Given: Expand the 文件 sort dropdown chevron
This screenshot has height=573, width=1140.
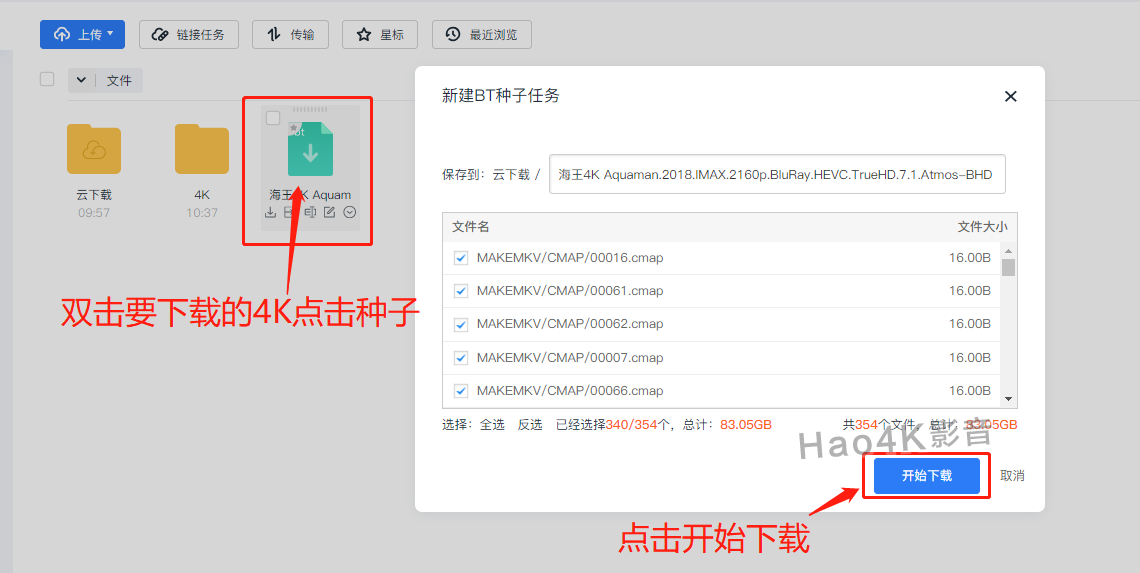Looking at the screenshot, I should (81, 80).
